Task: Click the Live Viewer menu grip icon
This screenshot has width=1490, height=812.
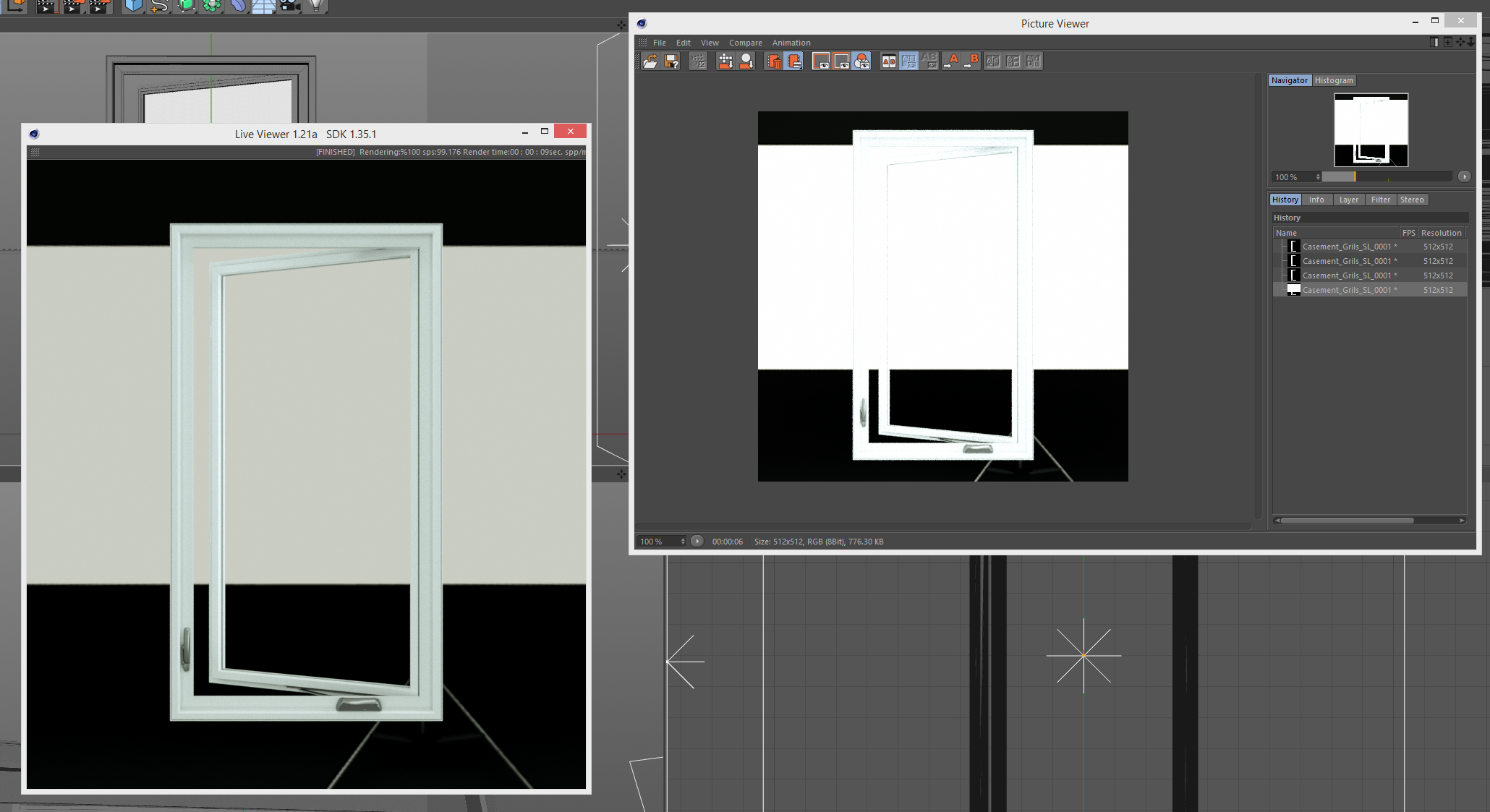Action: click(x=35, y=152)
